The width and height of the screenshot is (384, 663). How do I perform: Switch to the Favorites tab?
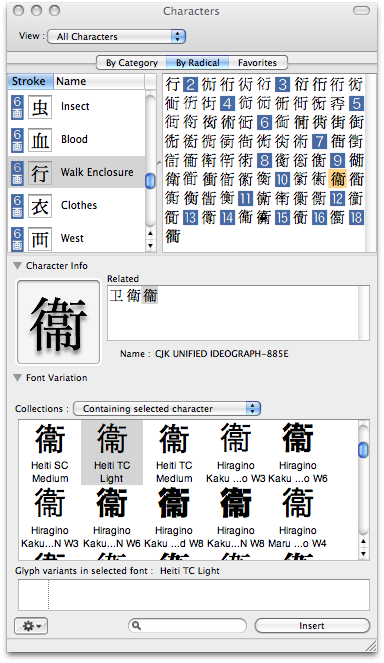point(258,63)
